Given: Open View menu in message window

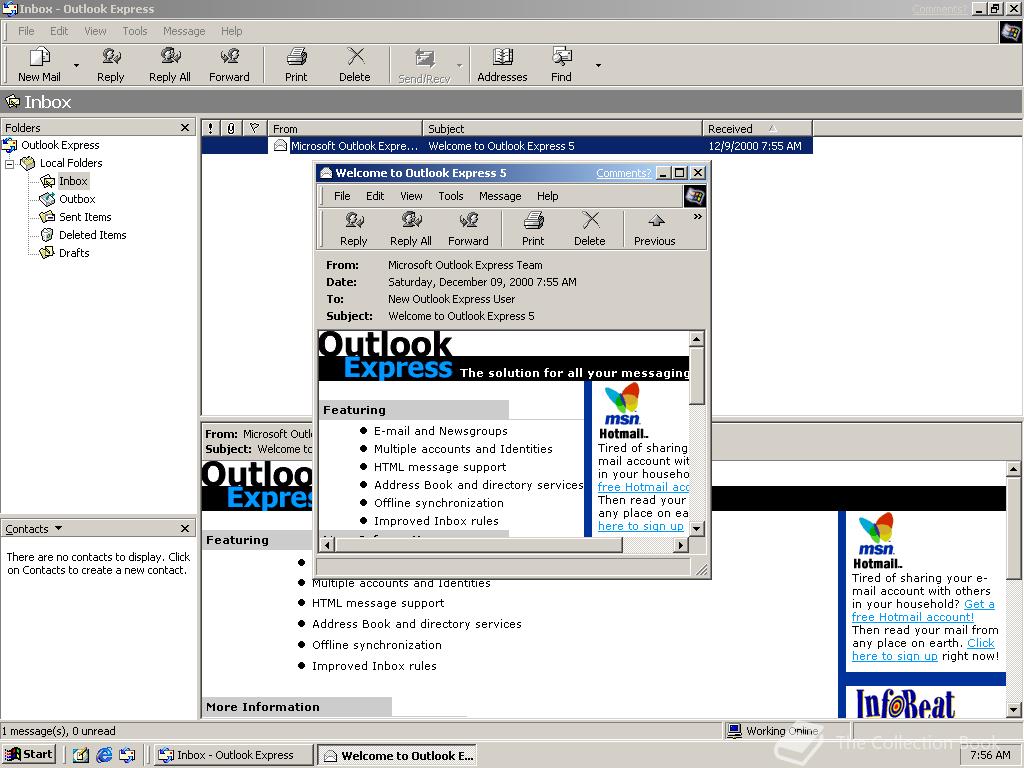Looking at the screenshot, I should tap(411, 196).
